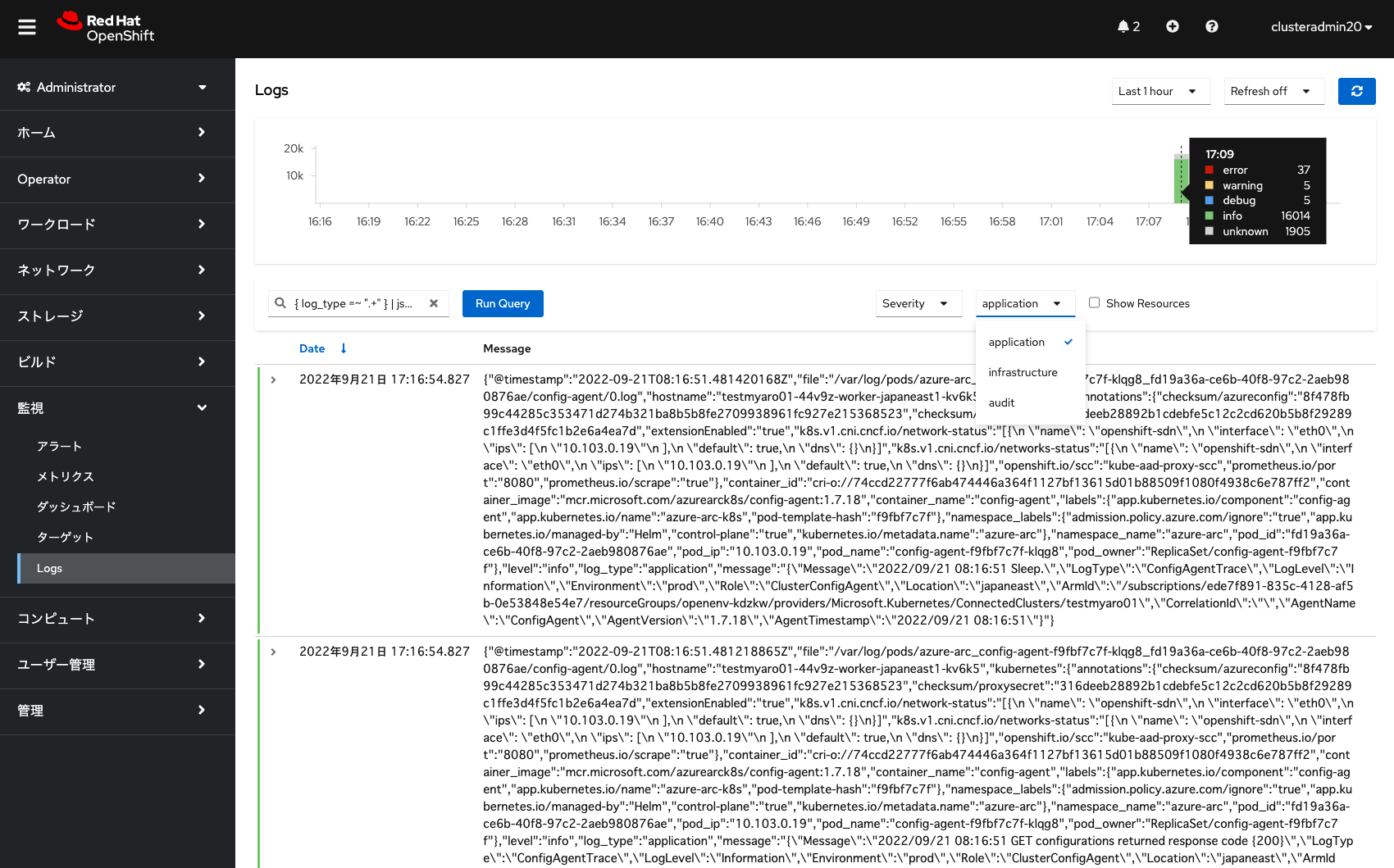This screenshot has width=1394, height=868.
Task: Click the Red Hat OpenShift logo
Action: [x=106, y=27]
